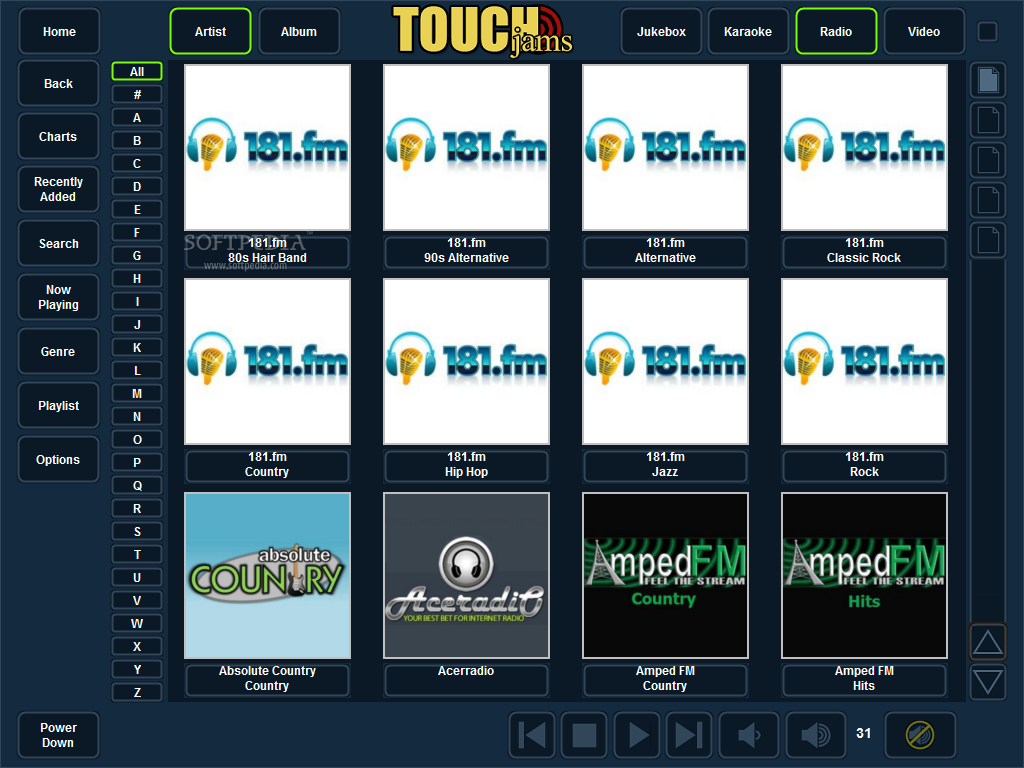Go to fifth page icon on the right side
1024x768 pixels.
(987, 240)
